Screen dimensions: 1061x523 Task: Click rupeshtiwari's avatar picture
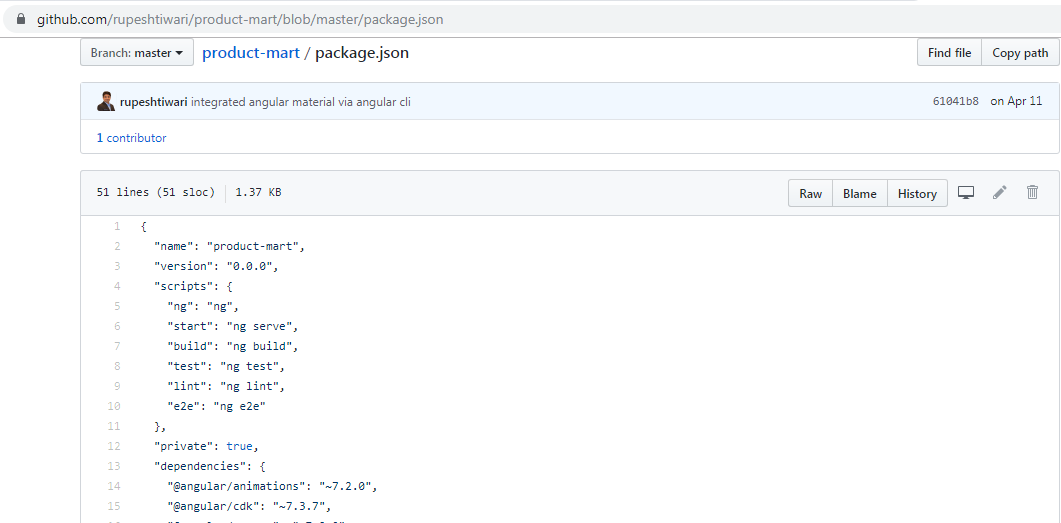tap(106, 101)
